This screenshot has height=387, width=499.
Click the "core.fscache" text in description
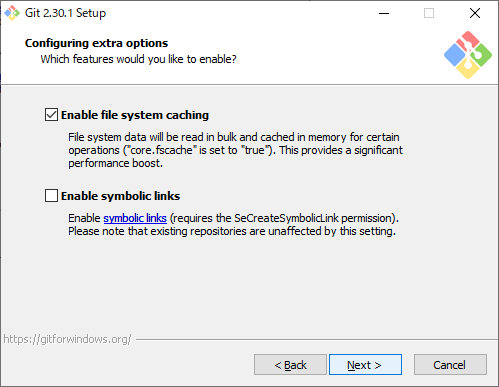pos(161,150)
